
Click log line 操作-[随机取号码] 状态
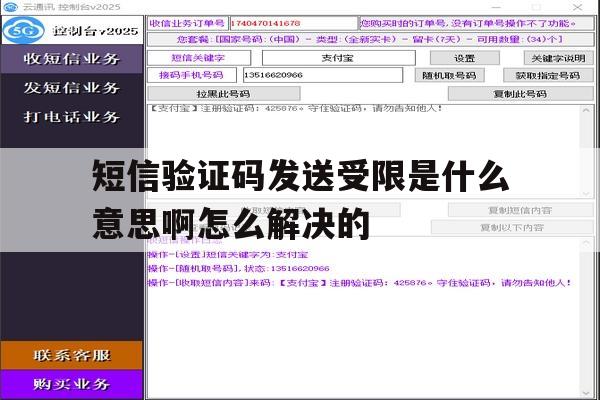click(x=238, y=269)
